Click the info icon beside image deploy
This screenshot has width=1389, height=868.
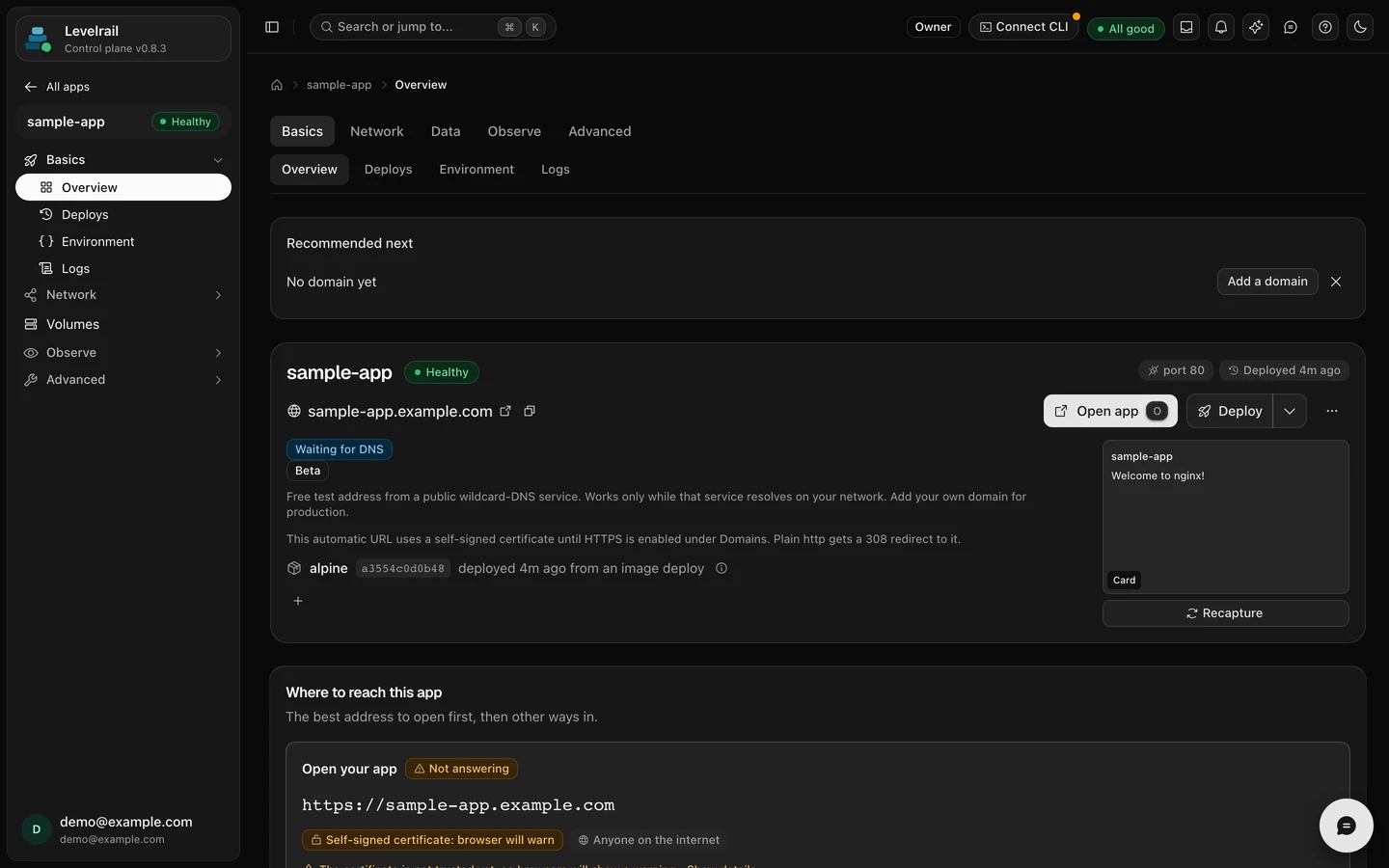tap(722, 568)
